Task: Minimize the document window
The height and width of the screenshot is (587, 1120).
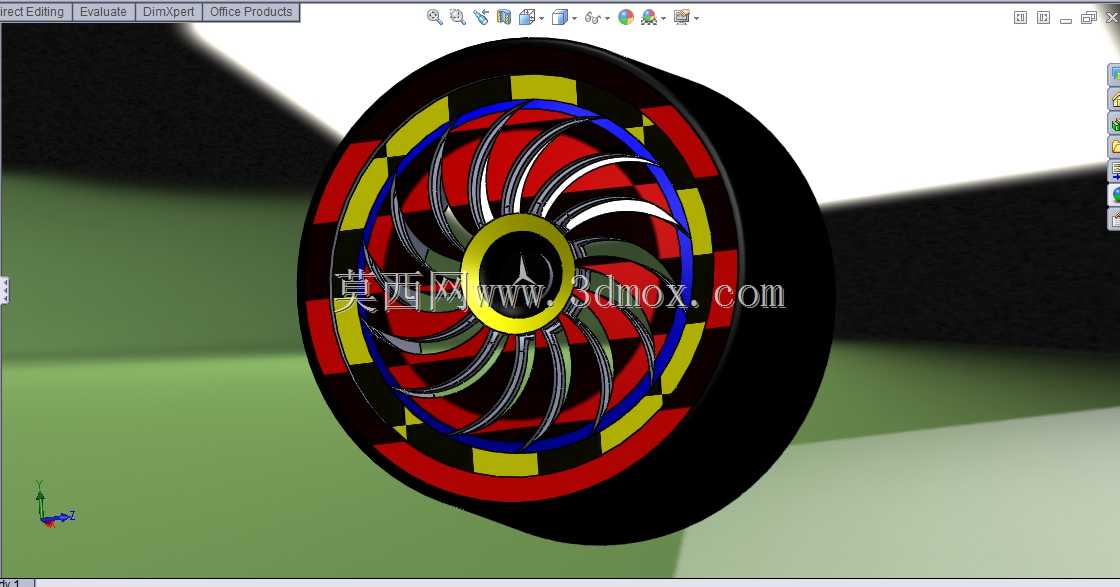Action: (1066, 19)
